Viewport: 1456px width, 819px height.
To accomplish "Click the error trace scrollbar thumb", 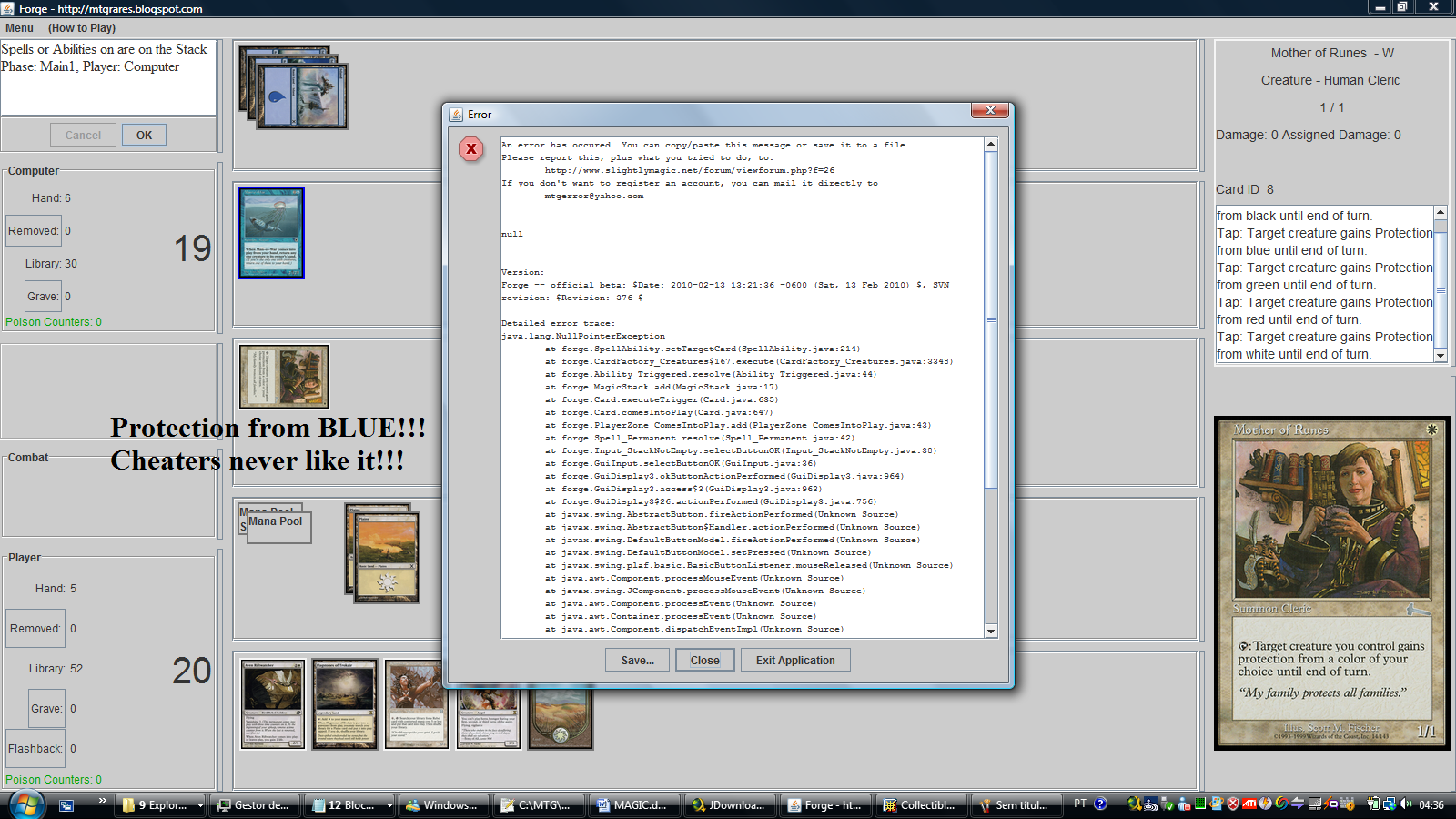I will pyautogui.click(x=991, y=319).
